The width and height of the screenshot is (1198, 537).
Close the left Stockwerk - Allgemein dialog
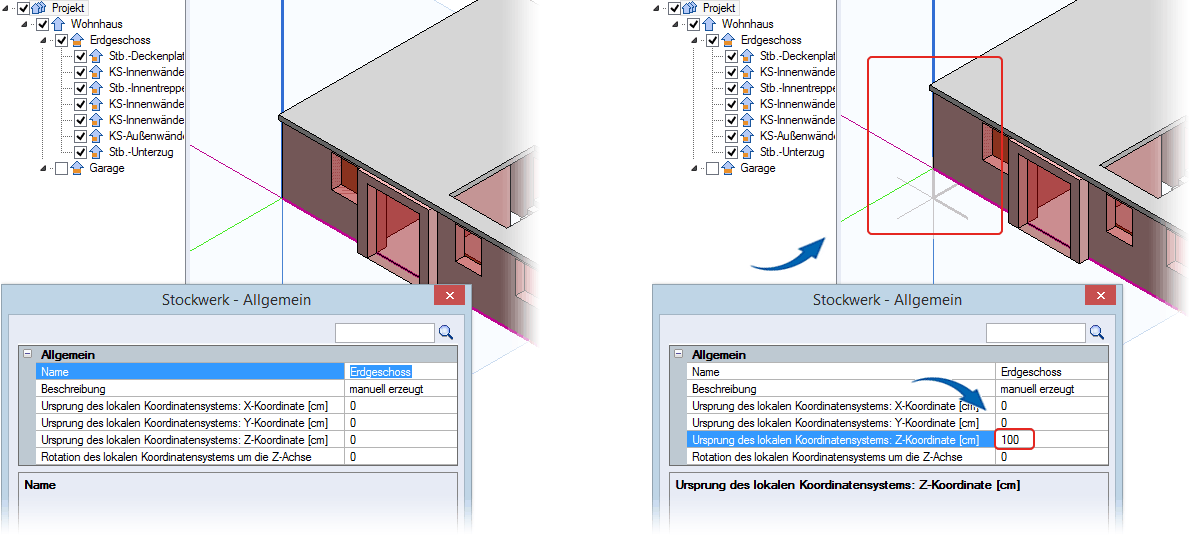450,296
